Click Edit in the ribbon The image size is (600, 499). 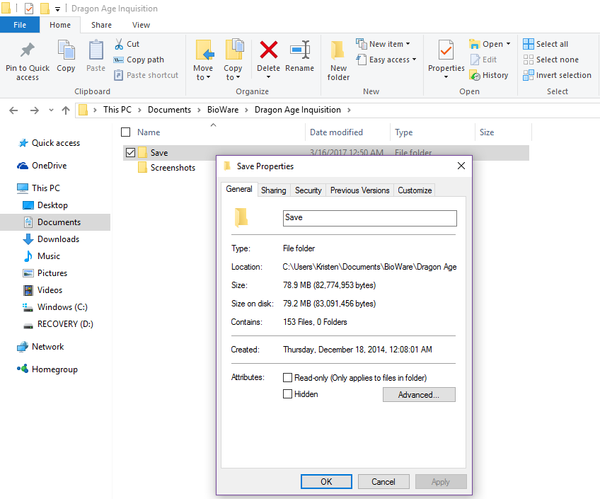(483, 60)
